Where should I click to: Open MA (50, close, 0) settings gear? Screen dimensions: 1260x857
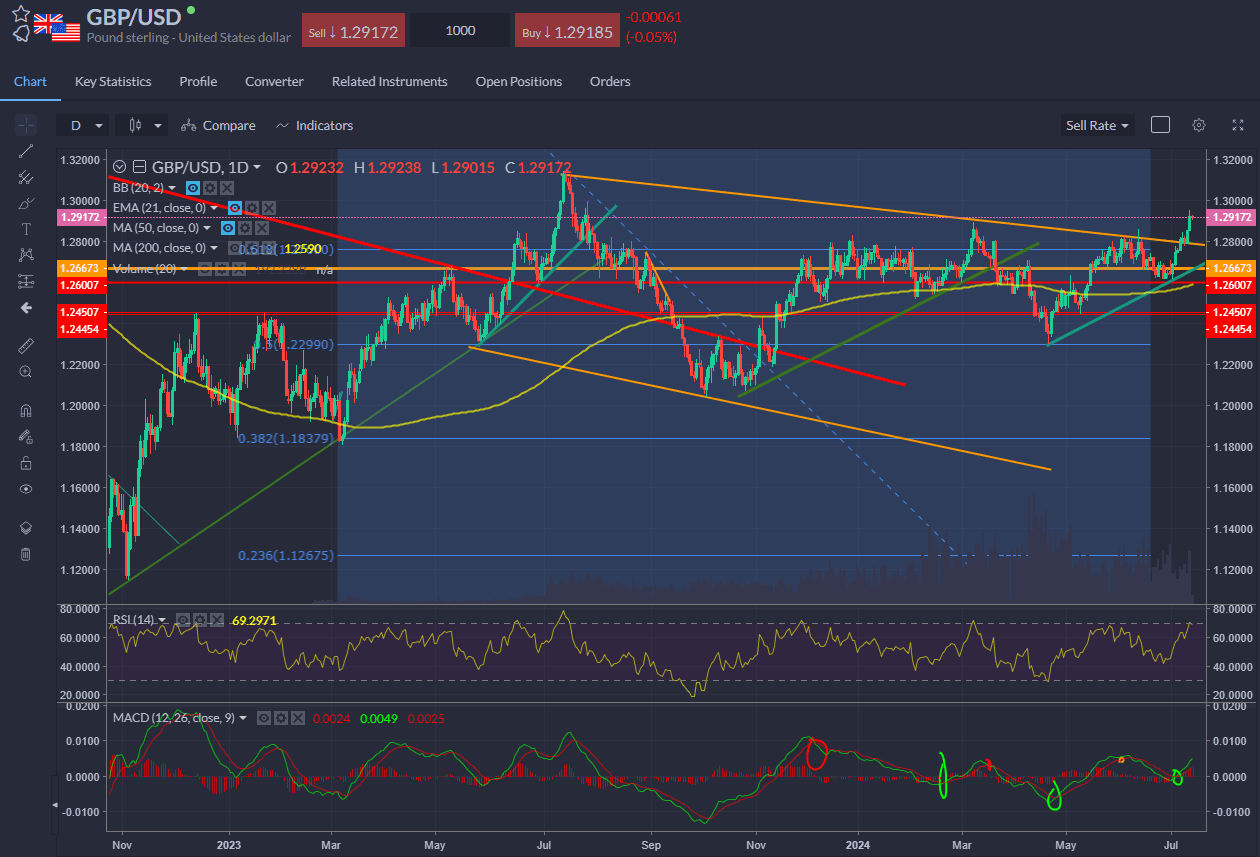[x=244, y=228]
